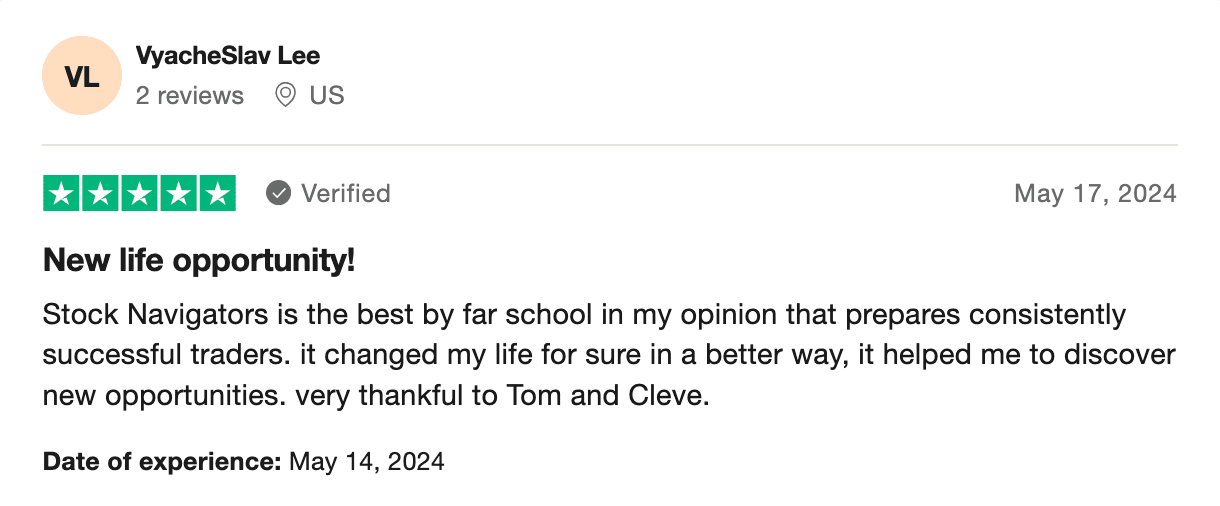1220x506 pixels.
Task: Click 'Tom and Cleve' in review text
Action: 611,396
